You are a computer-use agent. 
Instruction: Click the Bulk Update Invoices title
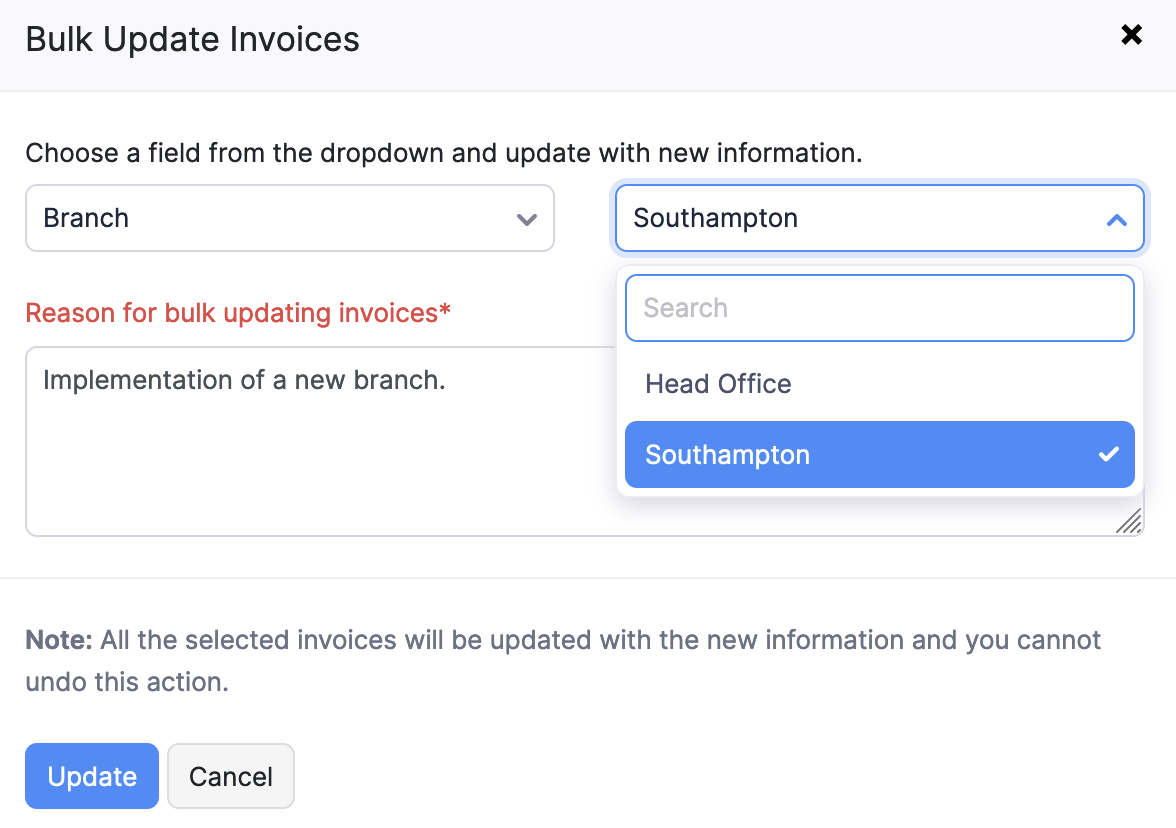pos(192,39)
